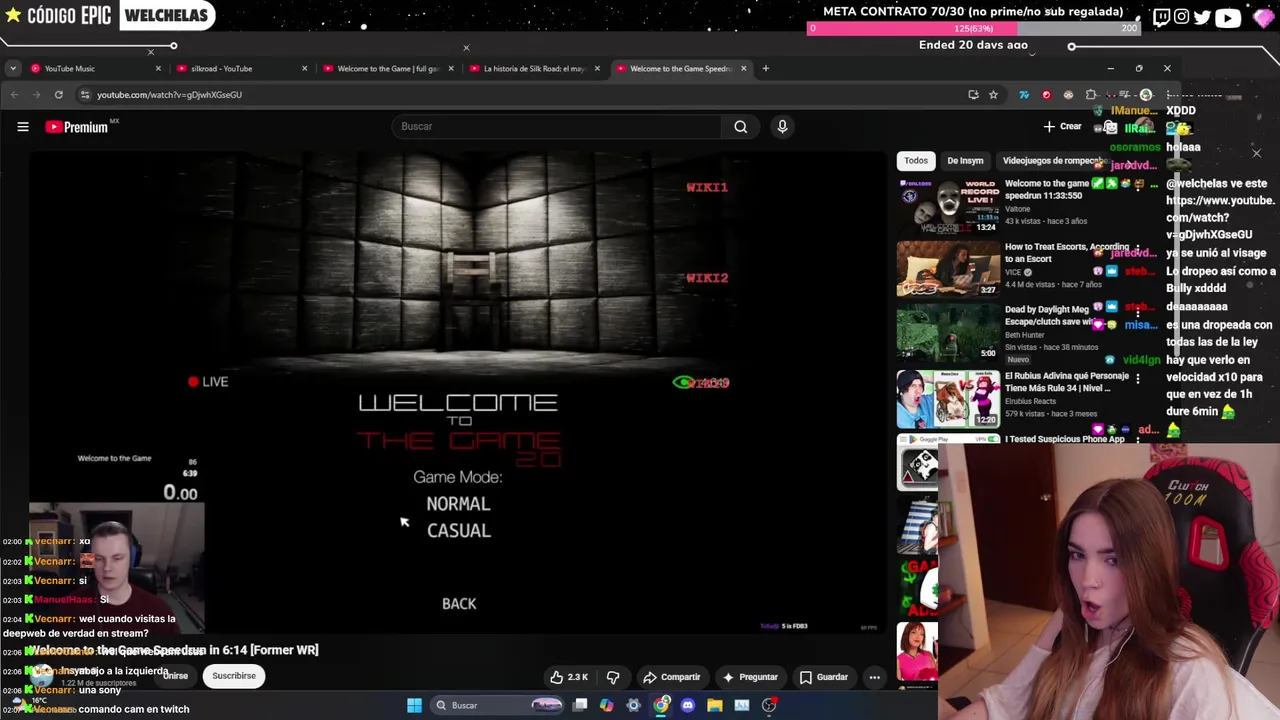Bookmark page with star icon
1280x720 pixels.
(993, 95)
